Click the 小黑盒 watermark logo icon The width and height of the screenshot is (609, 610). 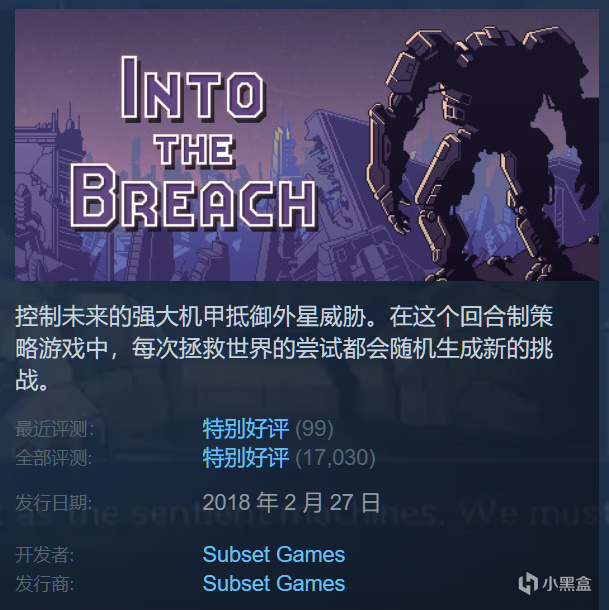528,583
